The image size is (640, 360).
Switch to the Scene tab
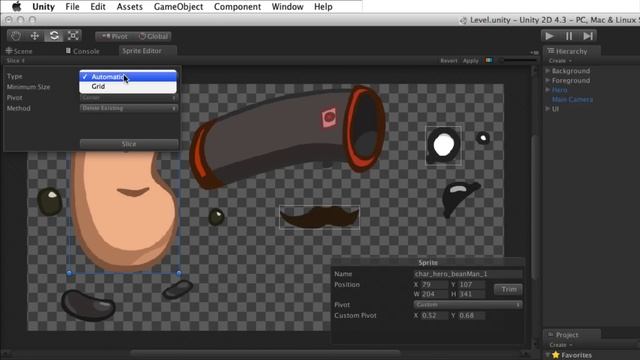click(x=19, y=51)
